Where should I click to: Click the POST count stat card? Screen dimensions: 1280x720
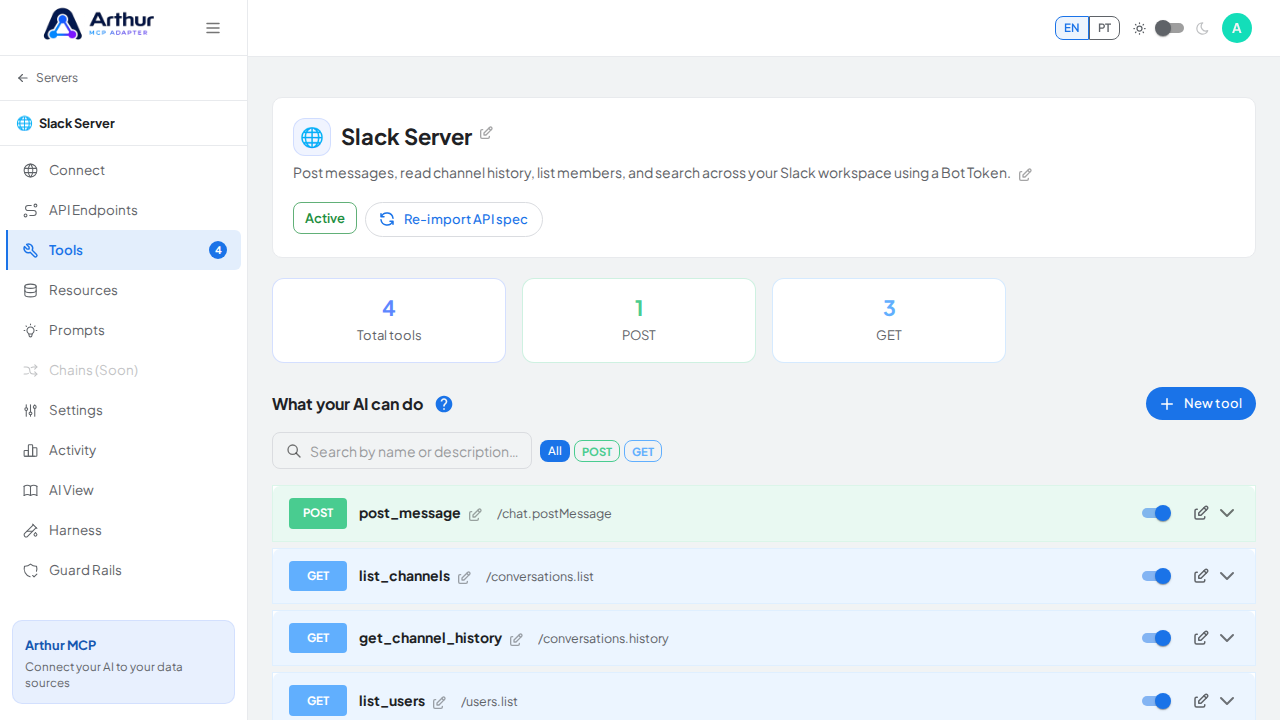[x=639, y=320]
